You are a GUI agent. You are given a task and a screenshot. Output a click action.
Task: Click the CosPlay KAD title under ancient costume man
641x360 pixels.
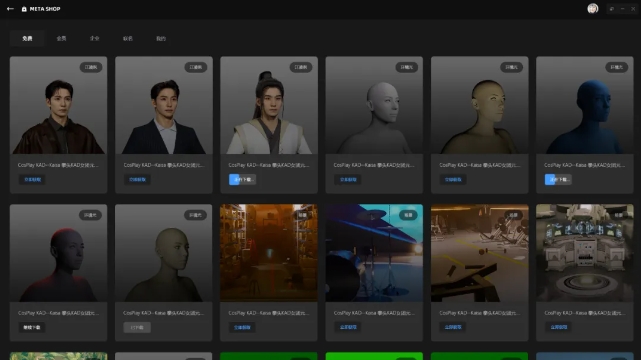269,165
